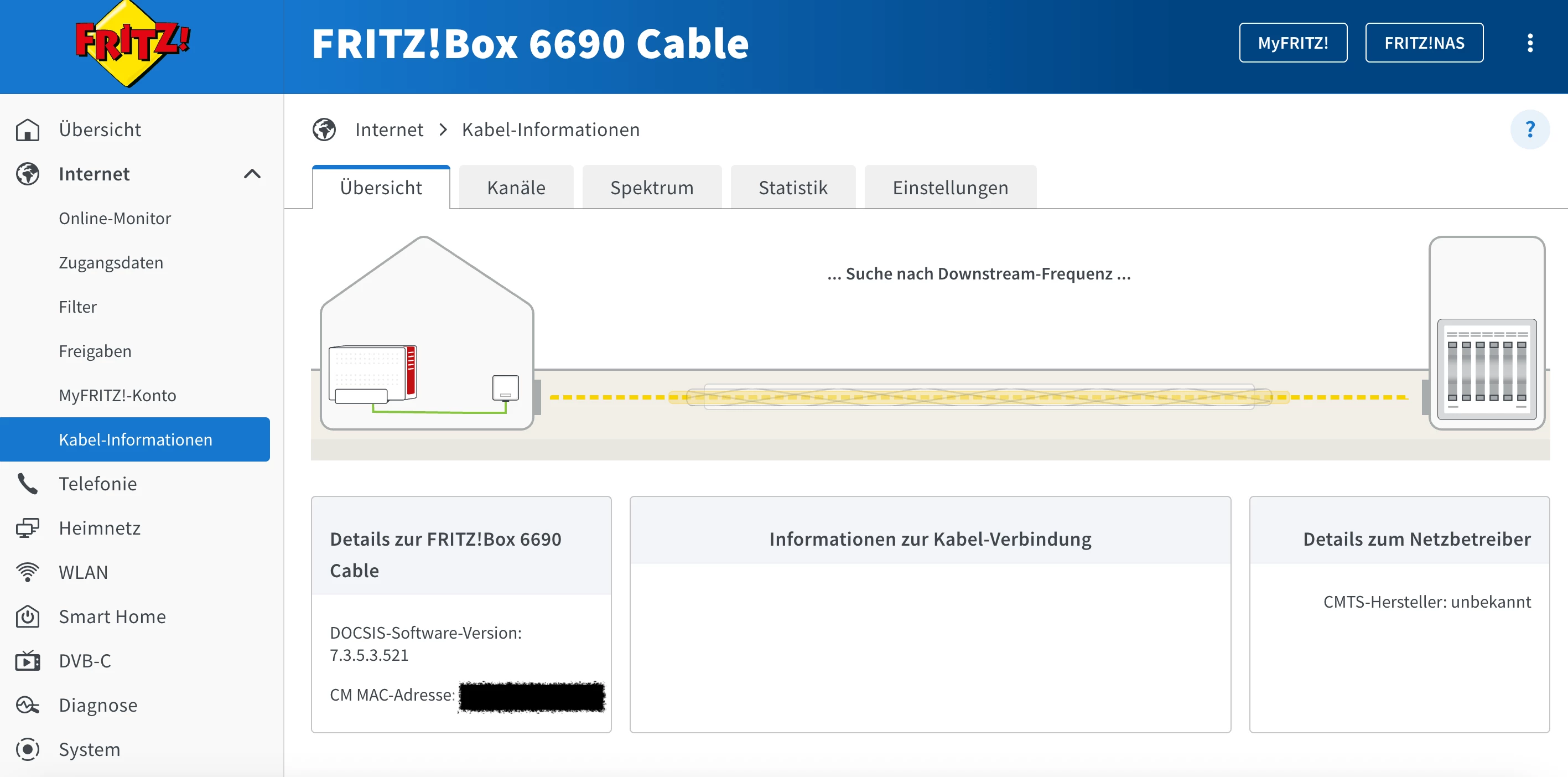This screenshot has height=777, width=1568.
Task: Click the Telefonie phone icon
Action: (28, 484)
